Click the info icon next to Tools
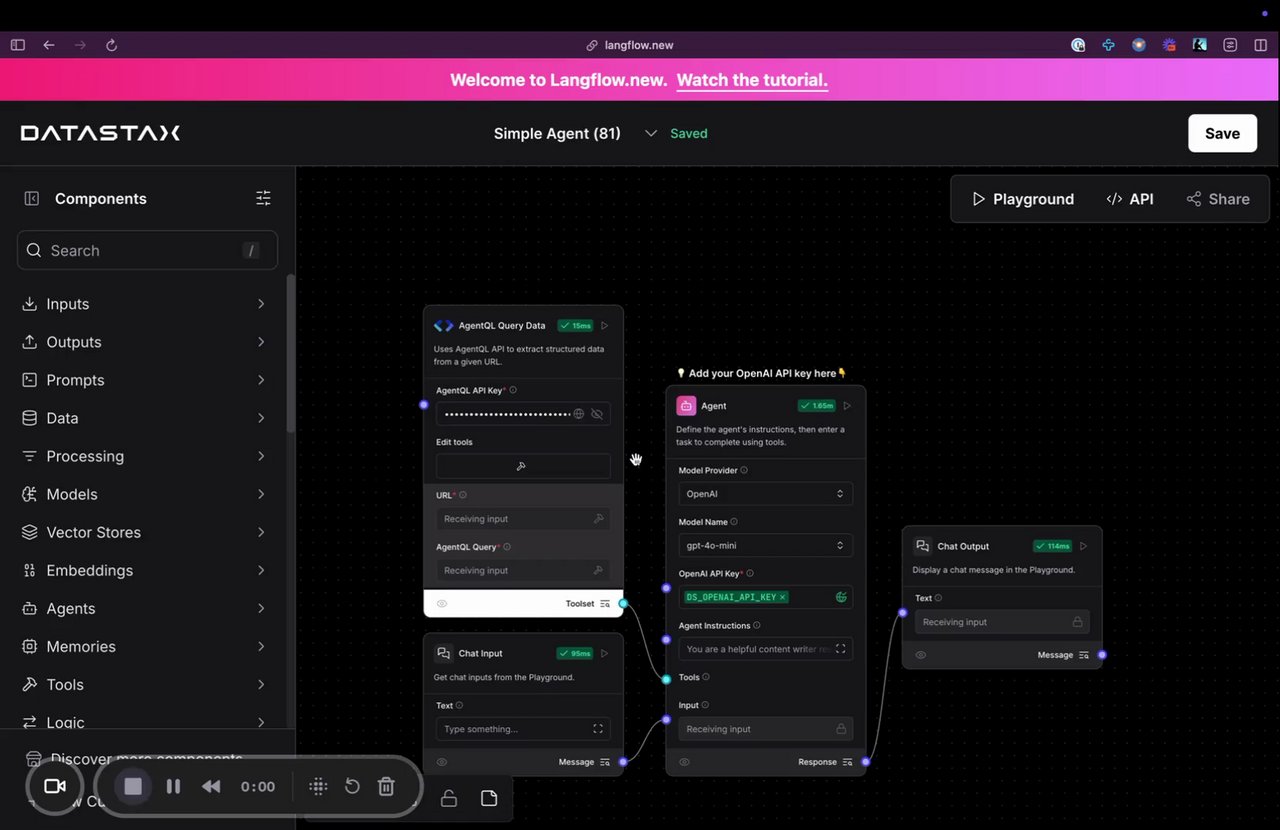The image size is (1280, 830). (708, 677)
